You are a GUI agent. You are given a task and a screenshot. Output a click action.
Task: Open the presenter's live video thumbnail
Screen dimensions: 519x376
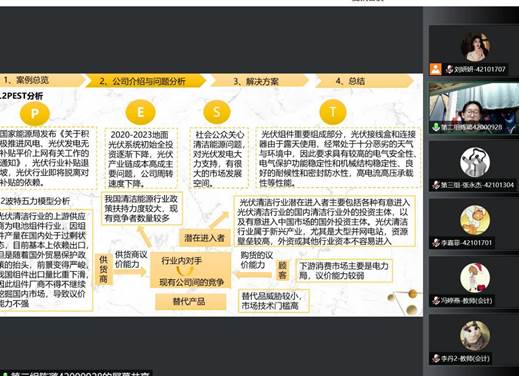coord(474,108)
